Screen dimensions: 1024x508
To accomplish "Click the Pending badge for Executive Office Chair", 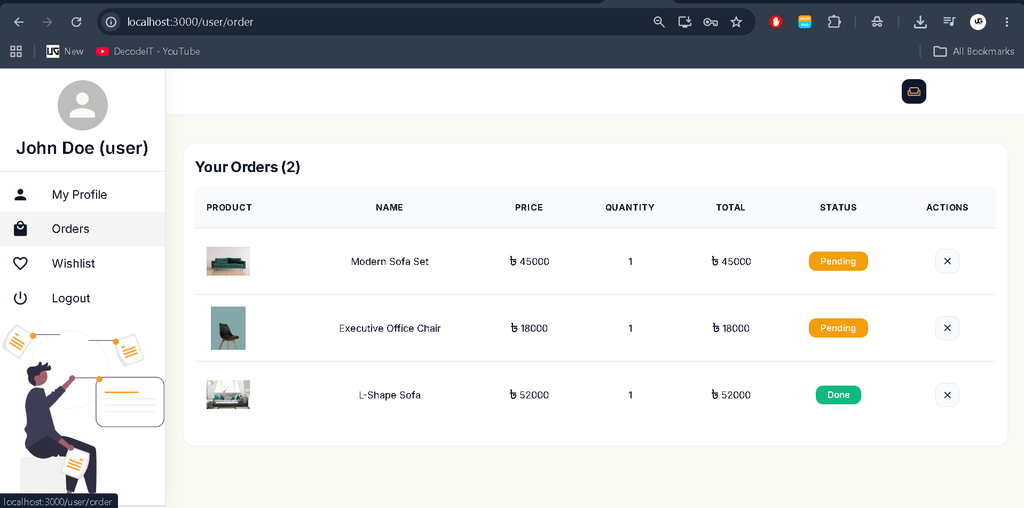I will coord(838,328).
